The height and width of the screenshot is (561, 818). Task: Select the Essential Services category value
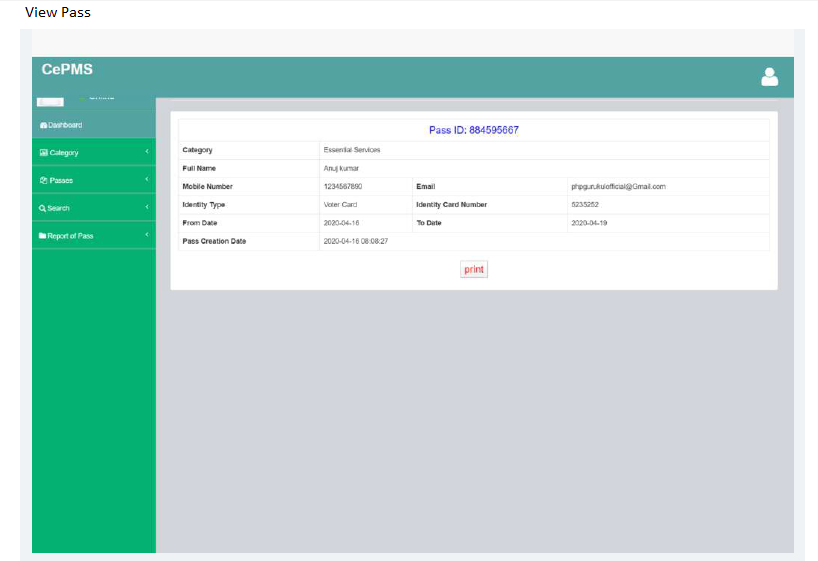coord(352,150)
